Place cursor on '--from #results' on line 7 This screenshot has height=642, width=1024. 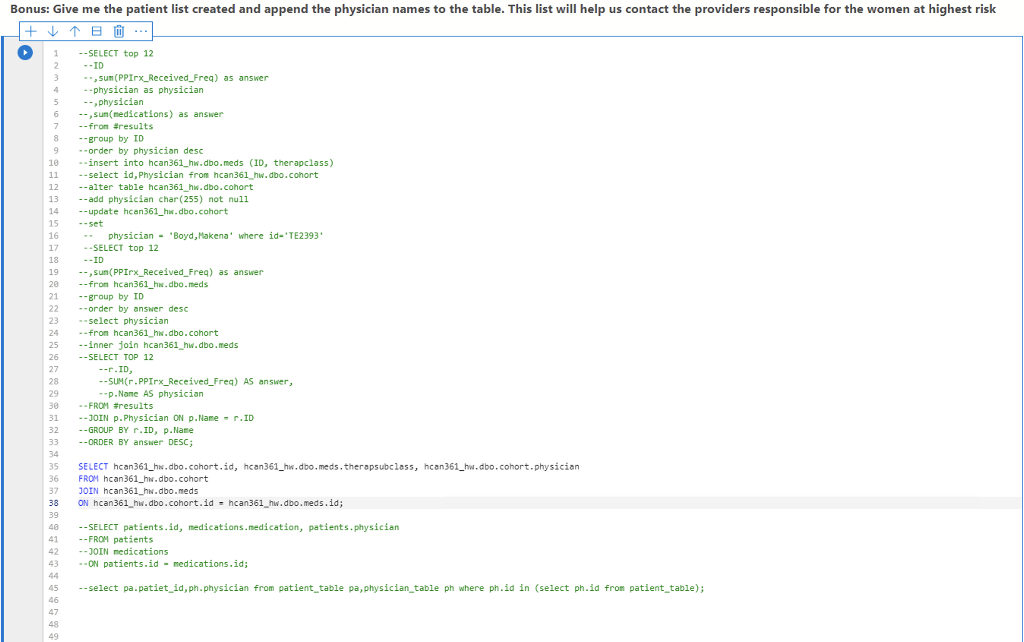point(116,127)
